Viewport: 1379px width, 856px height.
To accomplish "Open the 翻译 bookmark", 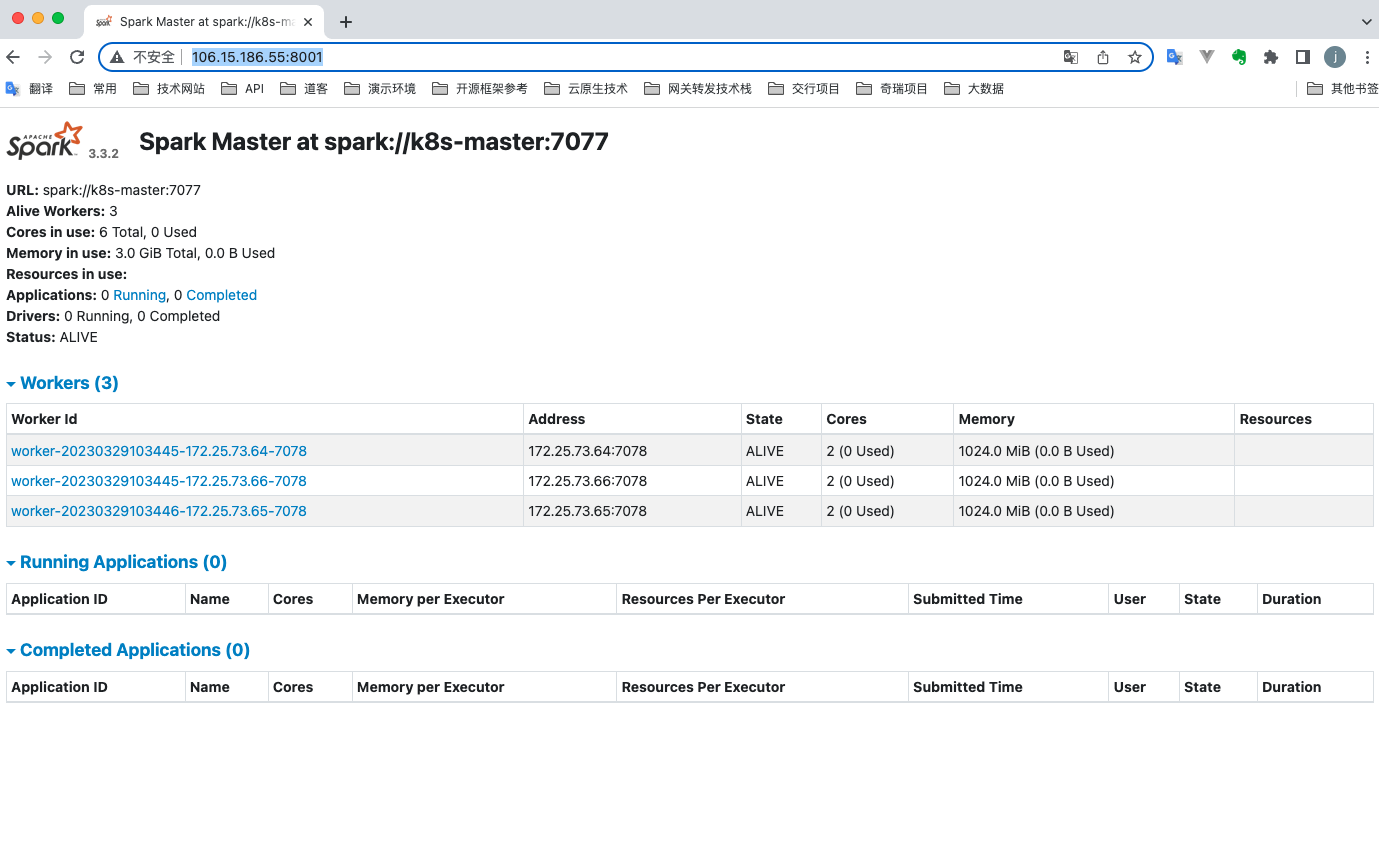I will (29, 89).
